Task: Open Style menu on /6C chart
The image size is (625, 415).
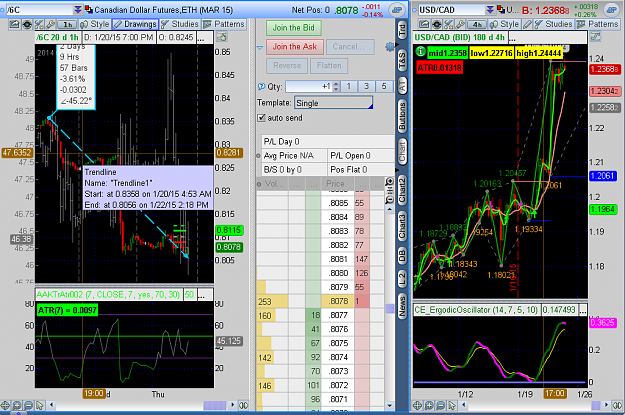Action: coord(94,24)
